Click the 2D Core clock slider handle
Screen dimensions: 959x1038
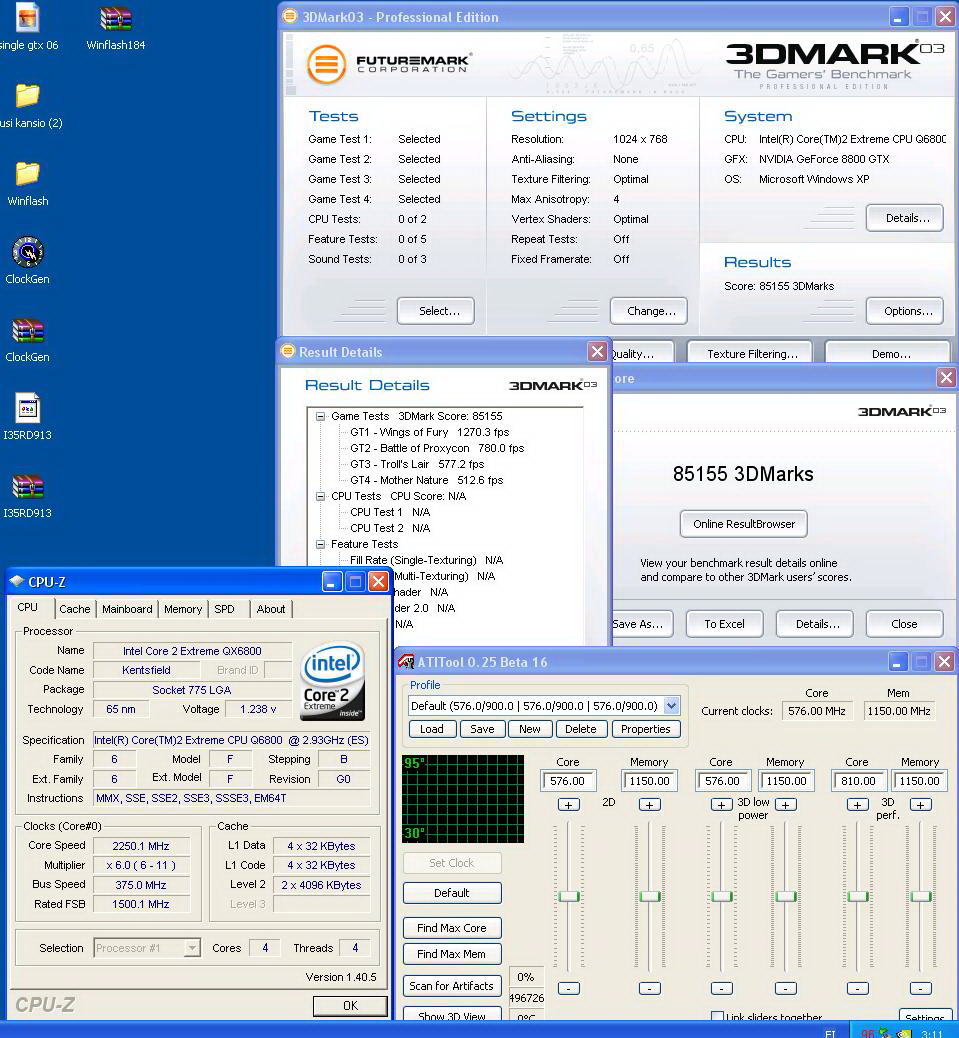(x=569, y=896)
